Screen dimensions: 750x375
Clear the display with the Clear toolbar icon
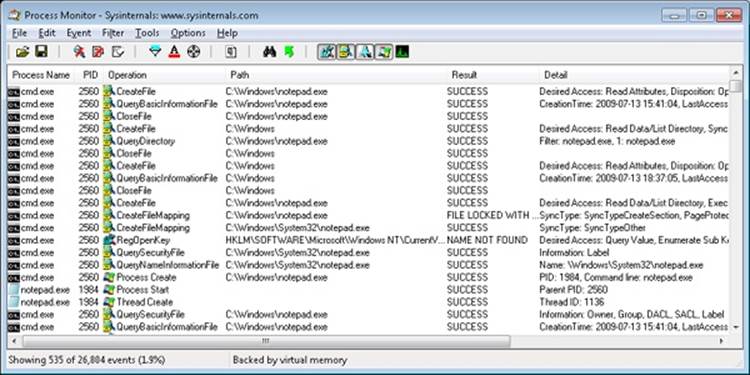[118, 52]
